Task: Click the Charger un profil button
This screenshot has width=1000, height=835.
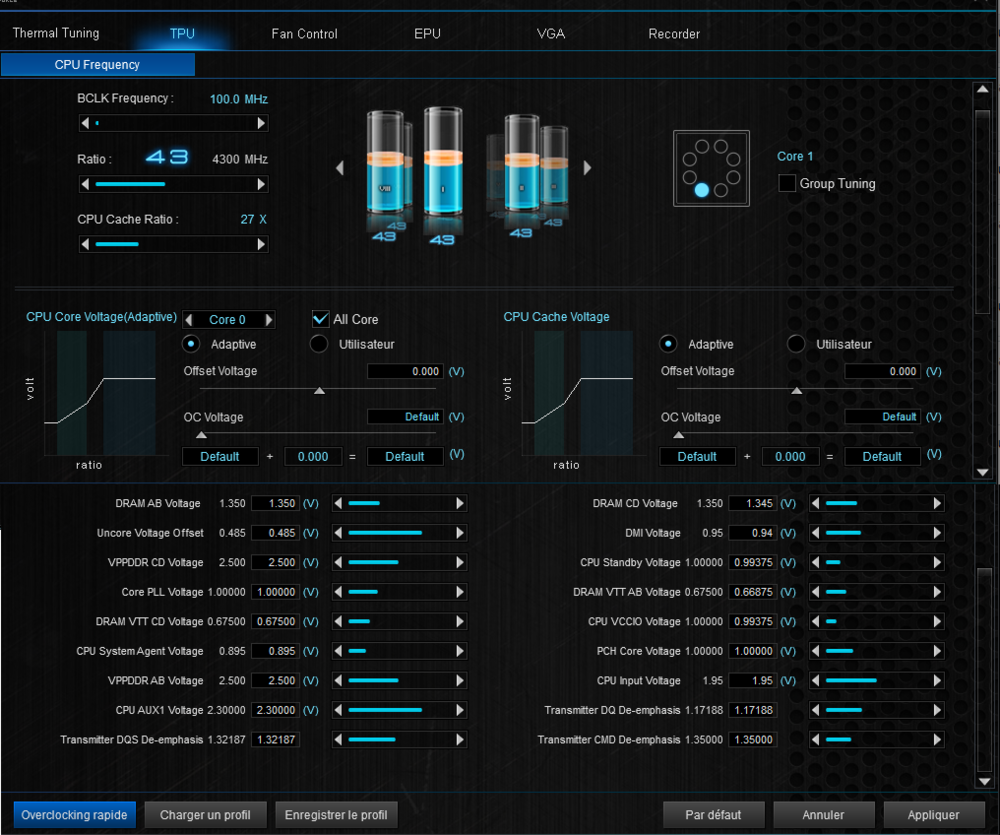Action: click(205, 815)
